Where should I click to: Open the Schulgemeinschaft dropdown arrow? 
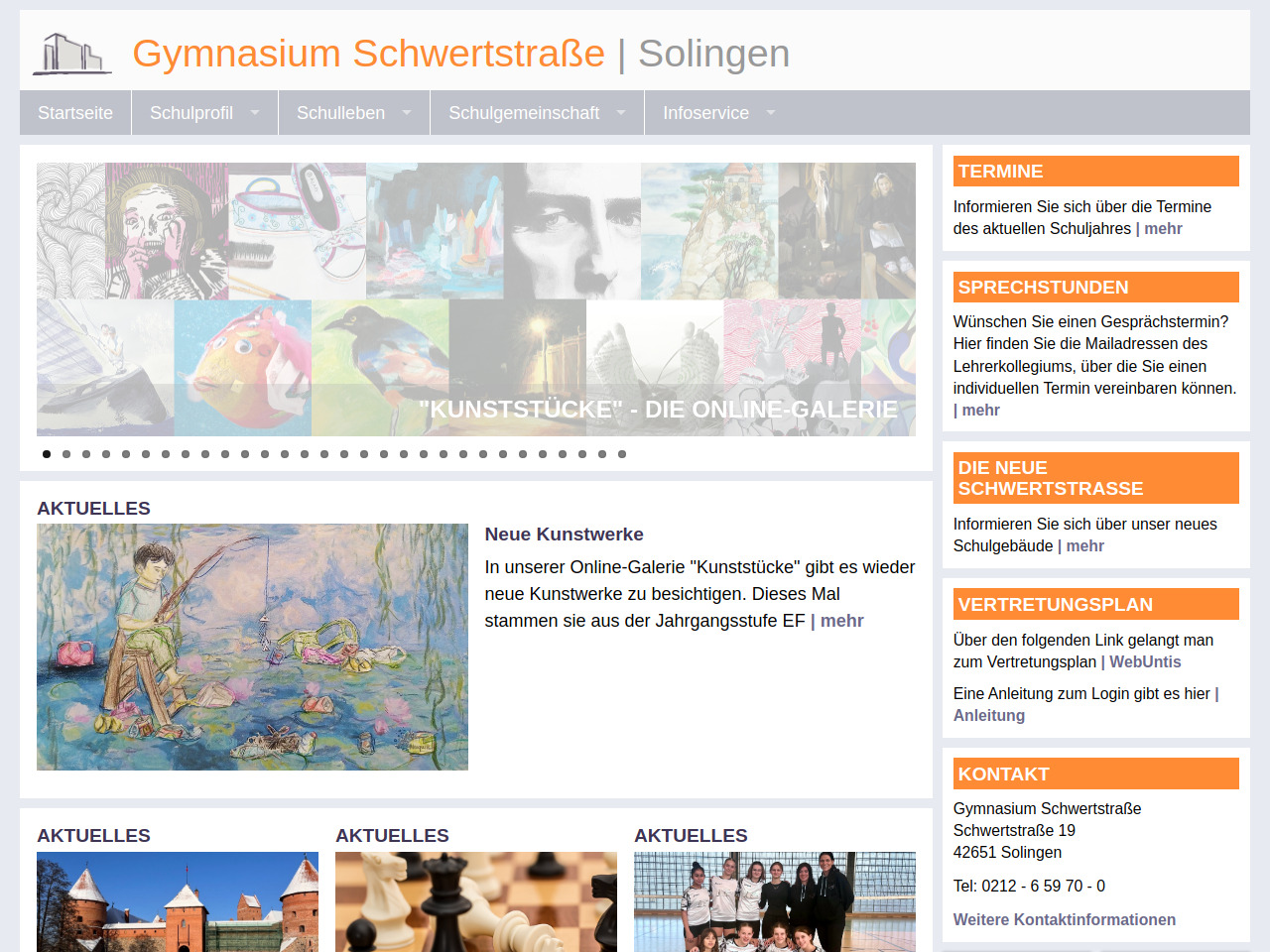coord(621,113)
